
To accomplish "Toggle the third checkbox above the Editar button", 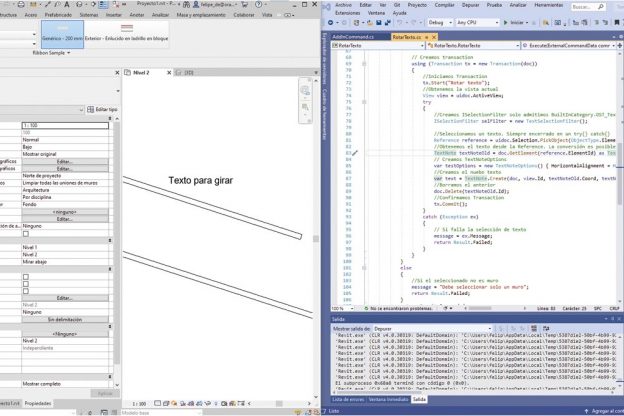I will click(x=26, y=291).
